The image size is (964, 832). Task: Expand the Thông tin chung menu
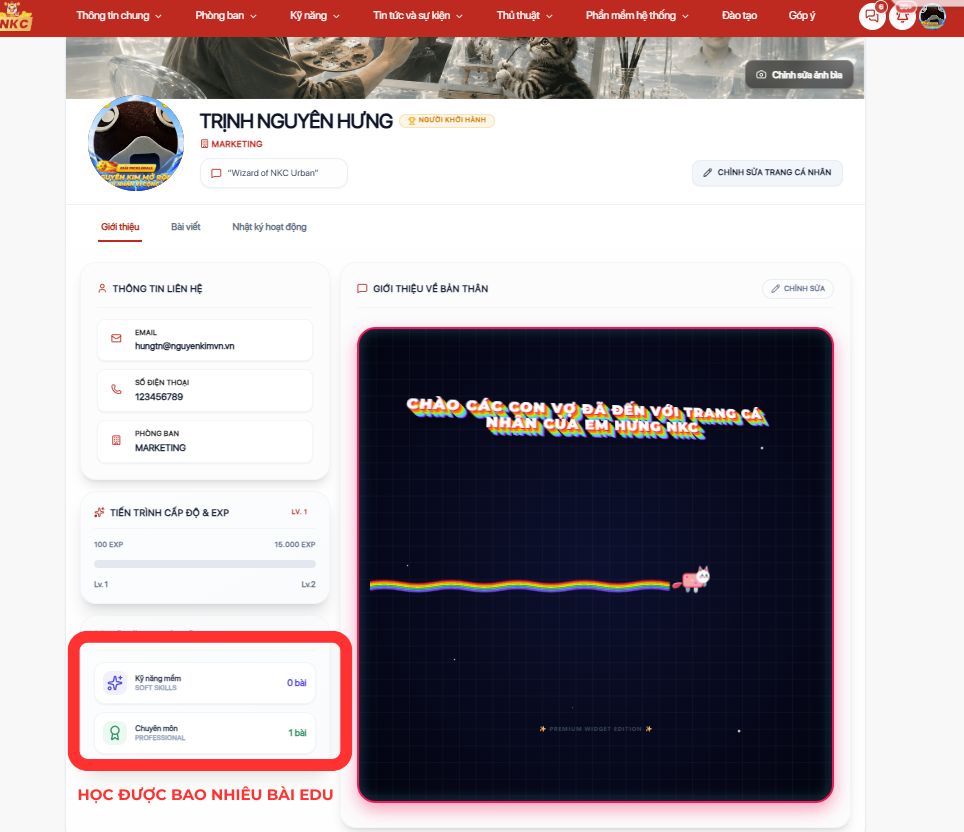tap(119, 15)
